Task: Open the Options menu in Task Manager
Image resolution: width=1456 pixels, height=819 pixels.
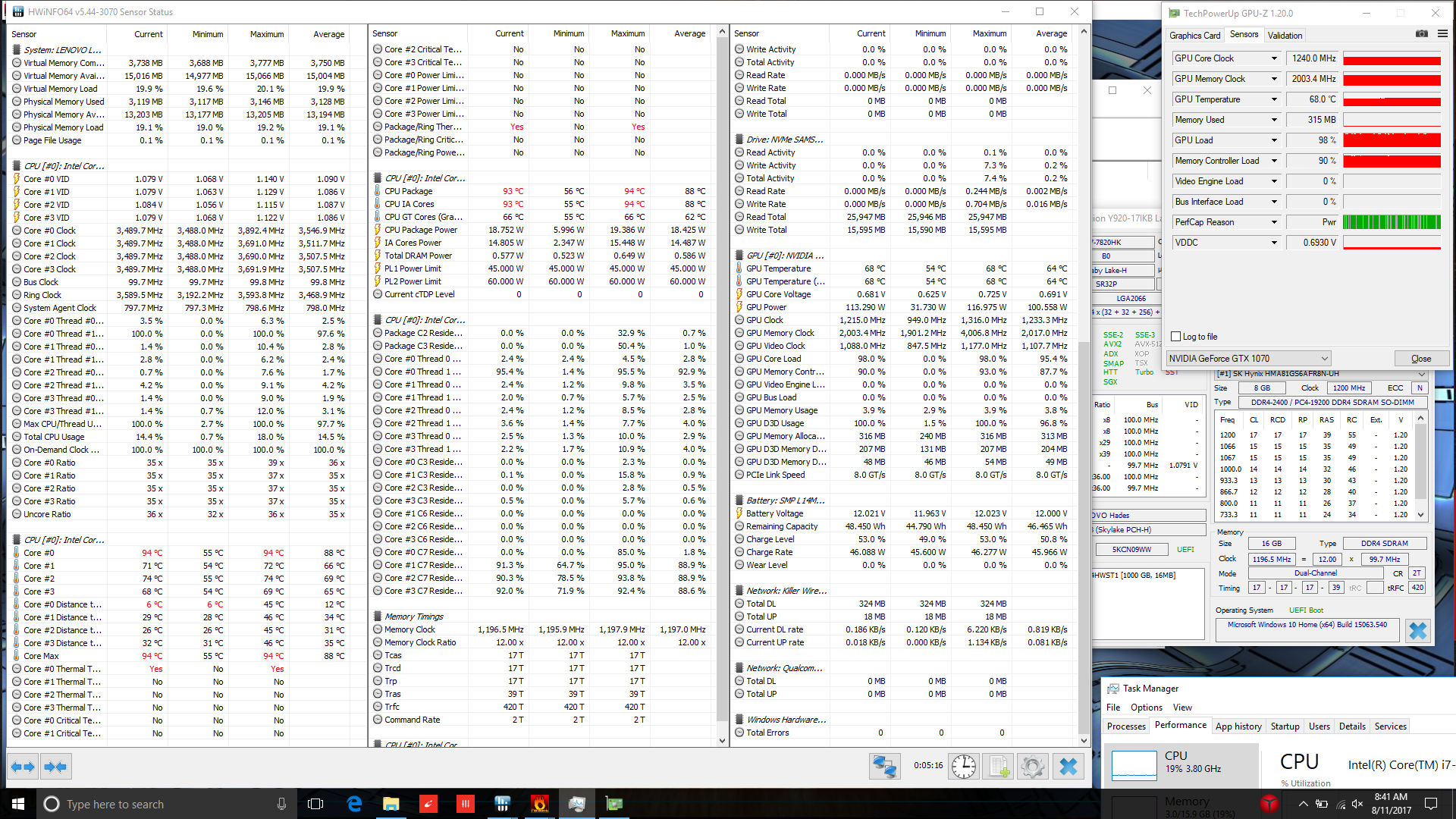Action: tap(1146, 708)
